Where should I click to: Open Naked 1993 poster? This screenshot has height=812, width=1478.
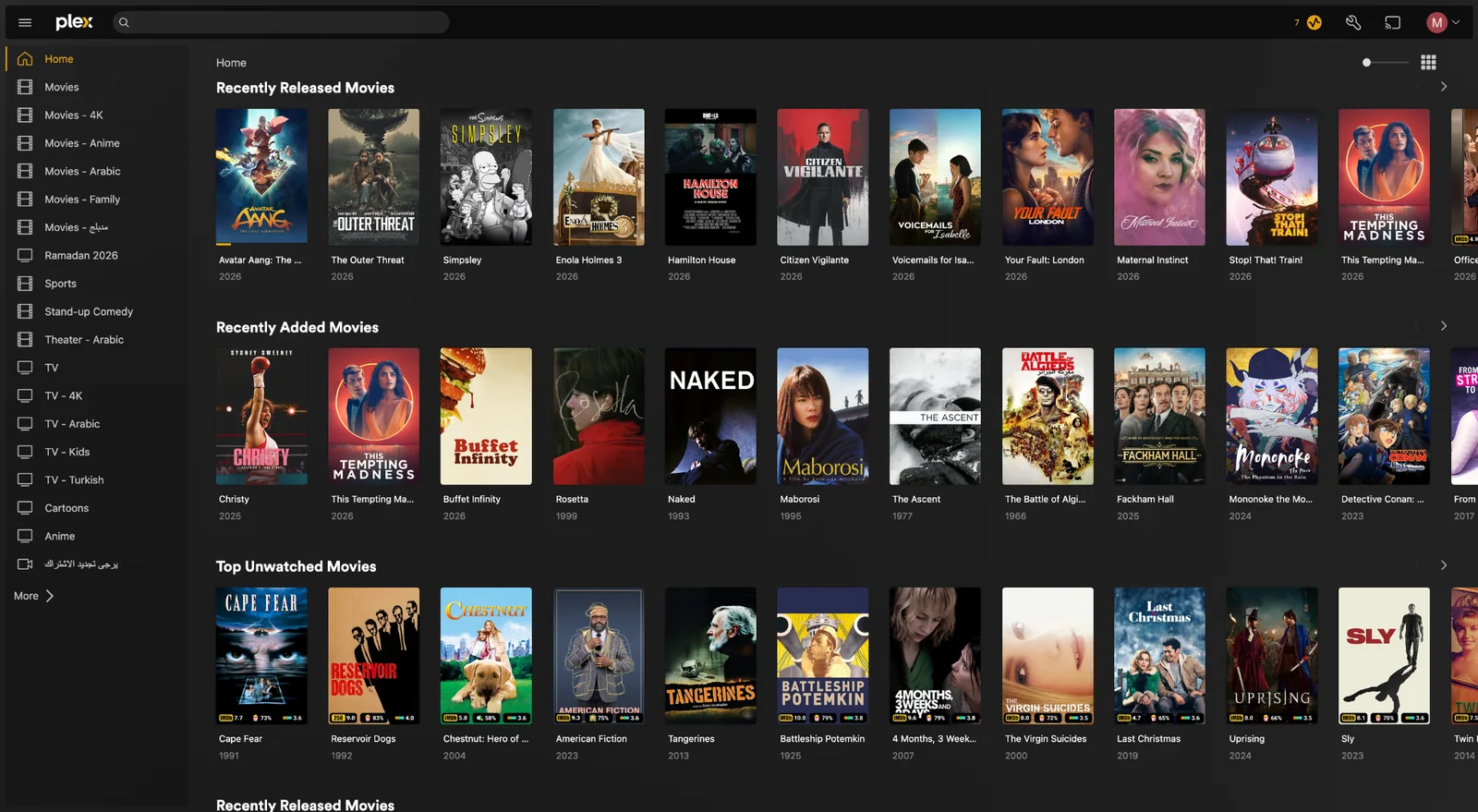710,417
